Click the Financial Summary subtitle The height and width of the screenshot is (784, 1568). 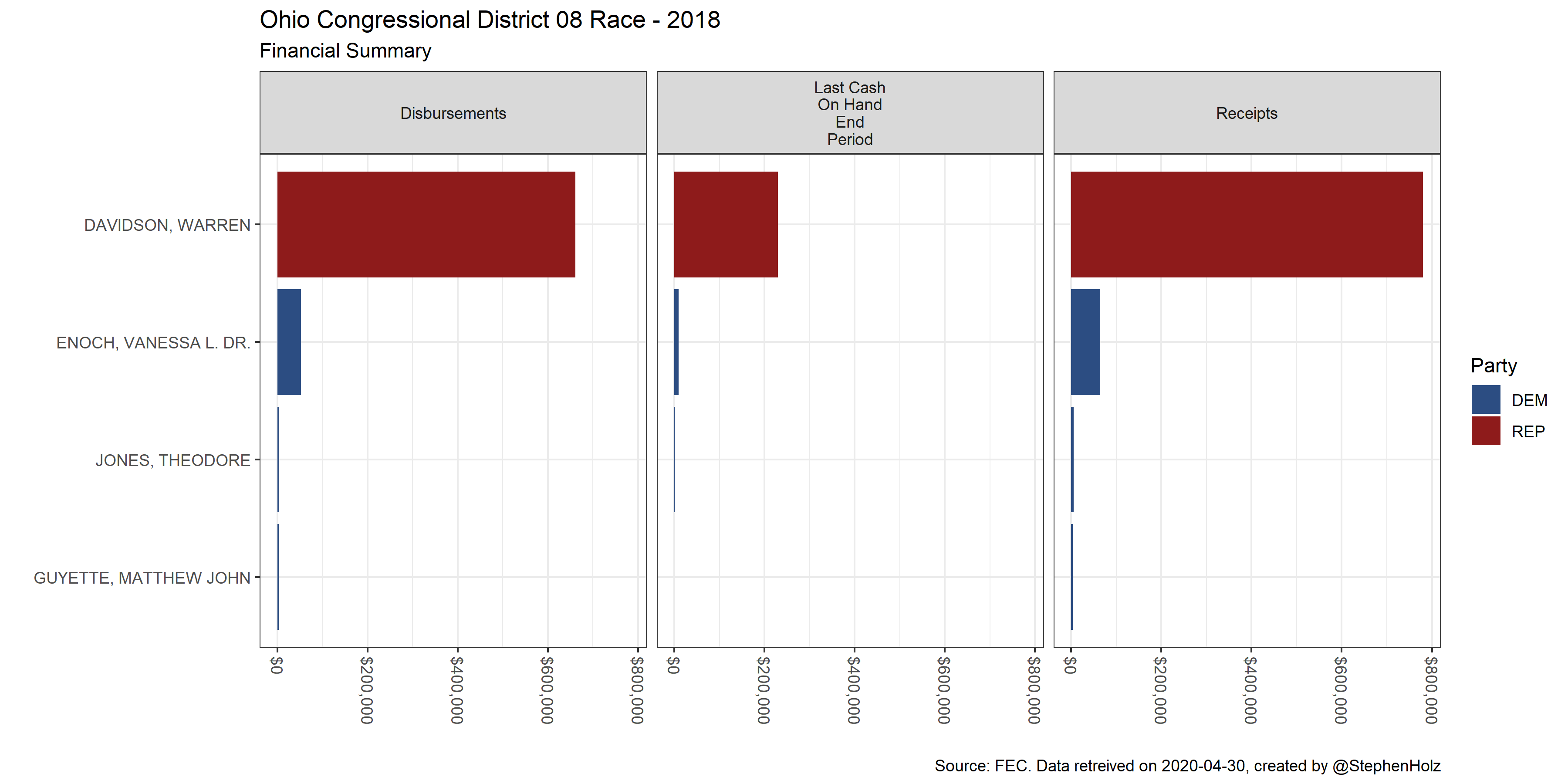click(345, 51)
